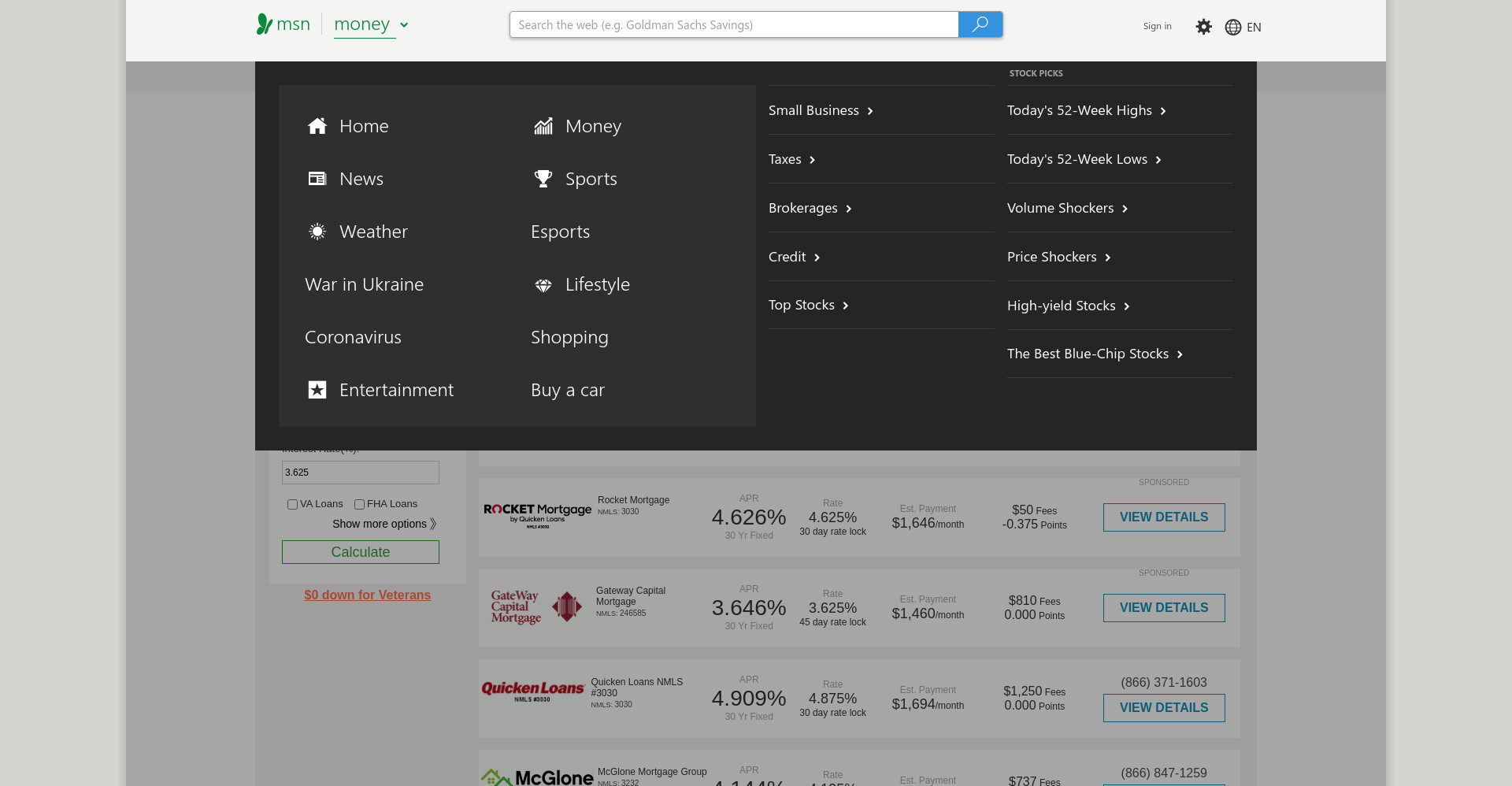Toggle the VA Loans checkbox
Image resolution: width=1512 pixels, height=786 pixels.
pyautogui.click(x=292, y=504)
